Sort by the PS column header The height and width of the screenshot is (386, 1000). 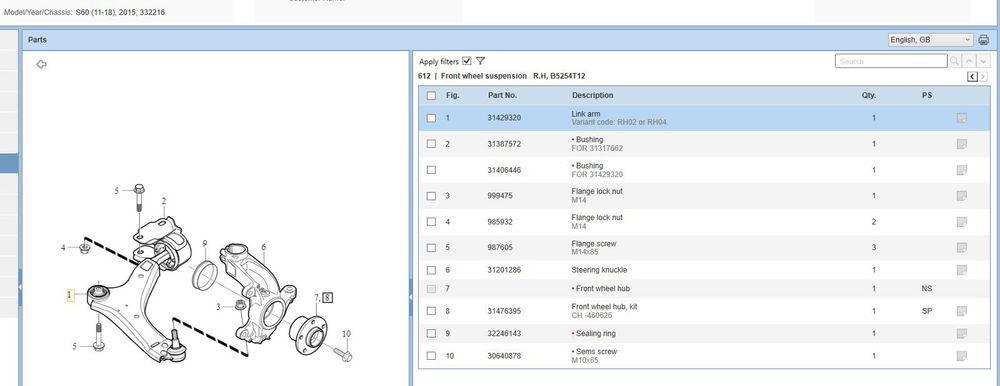927,95
